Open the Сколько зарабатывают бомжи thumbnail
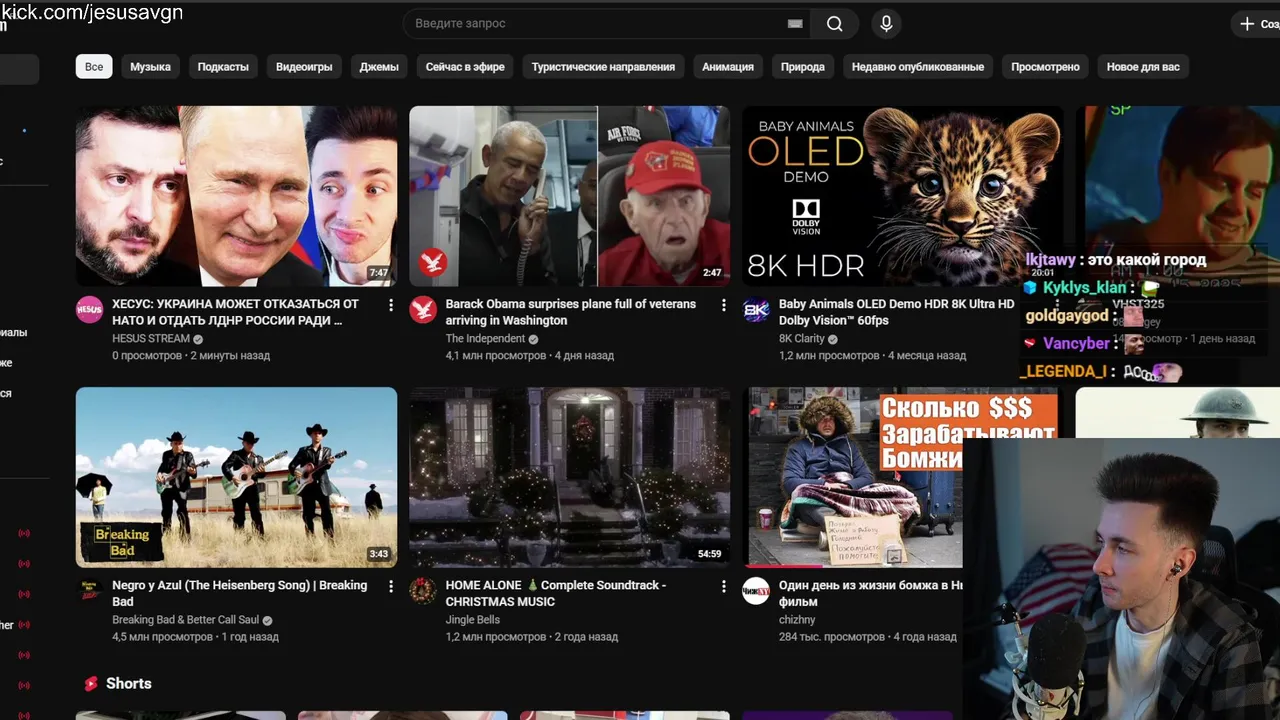Viewport: 1280px width, 720px height. [852, 477]
